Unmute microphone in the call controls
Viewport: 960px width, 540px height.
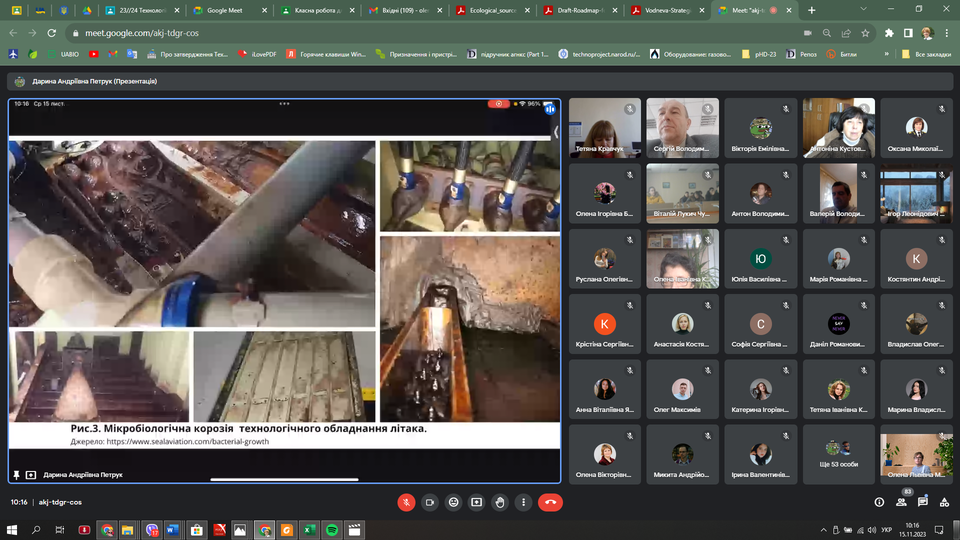coord(406,502)
